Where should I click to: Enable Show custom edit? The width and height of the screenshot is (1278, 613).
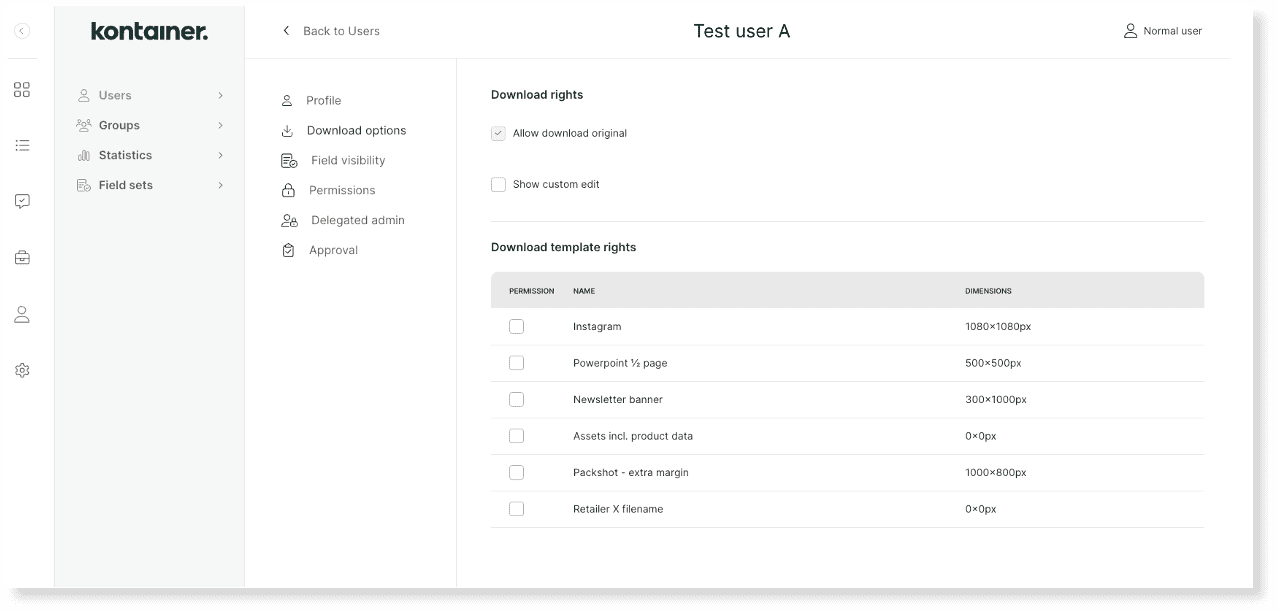pyautogui.click(x=497, y=184)
